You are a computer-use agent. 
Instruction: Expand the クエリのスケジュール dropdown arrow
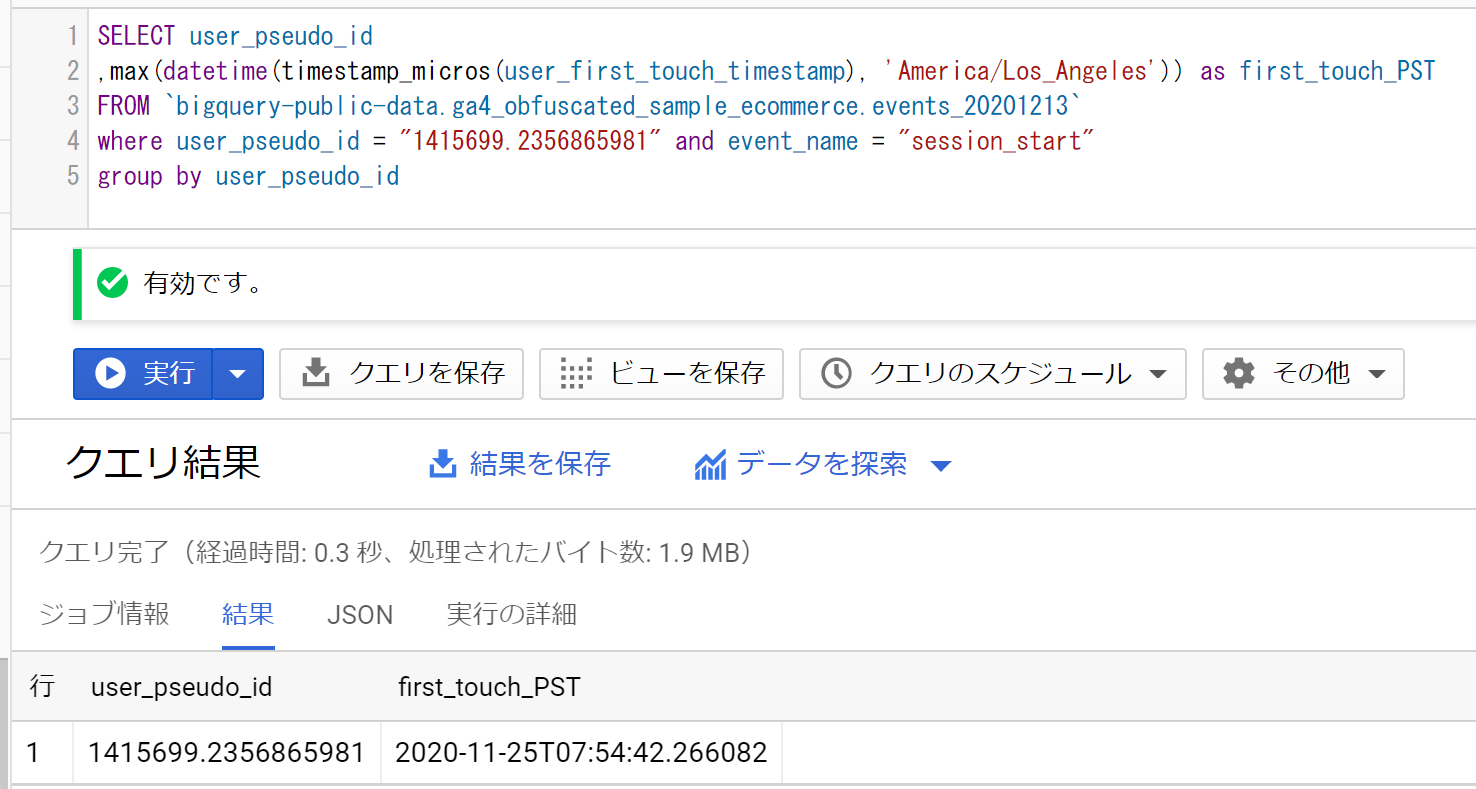click(1158, 374)
